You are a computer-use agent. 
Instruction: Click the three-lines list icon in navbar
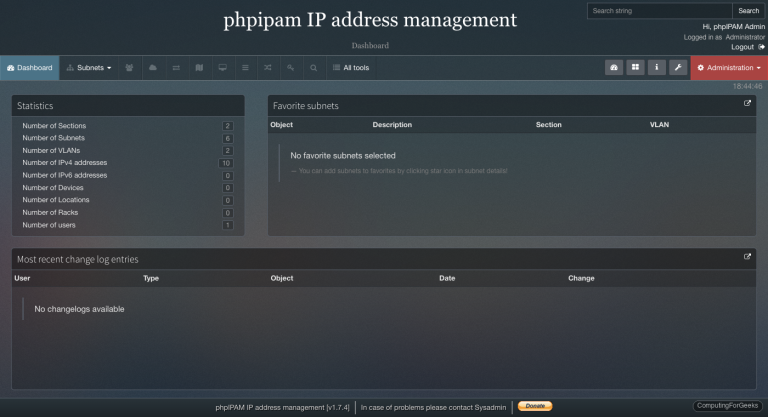(245, 68)
